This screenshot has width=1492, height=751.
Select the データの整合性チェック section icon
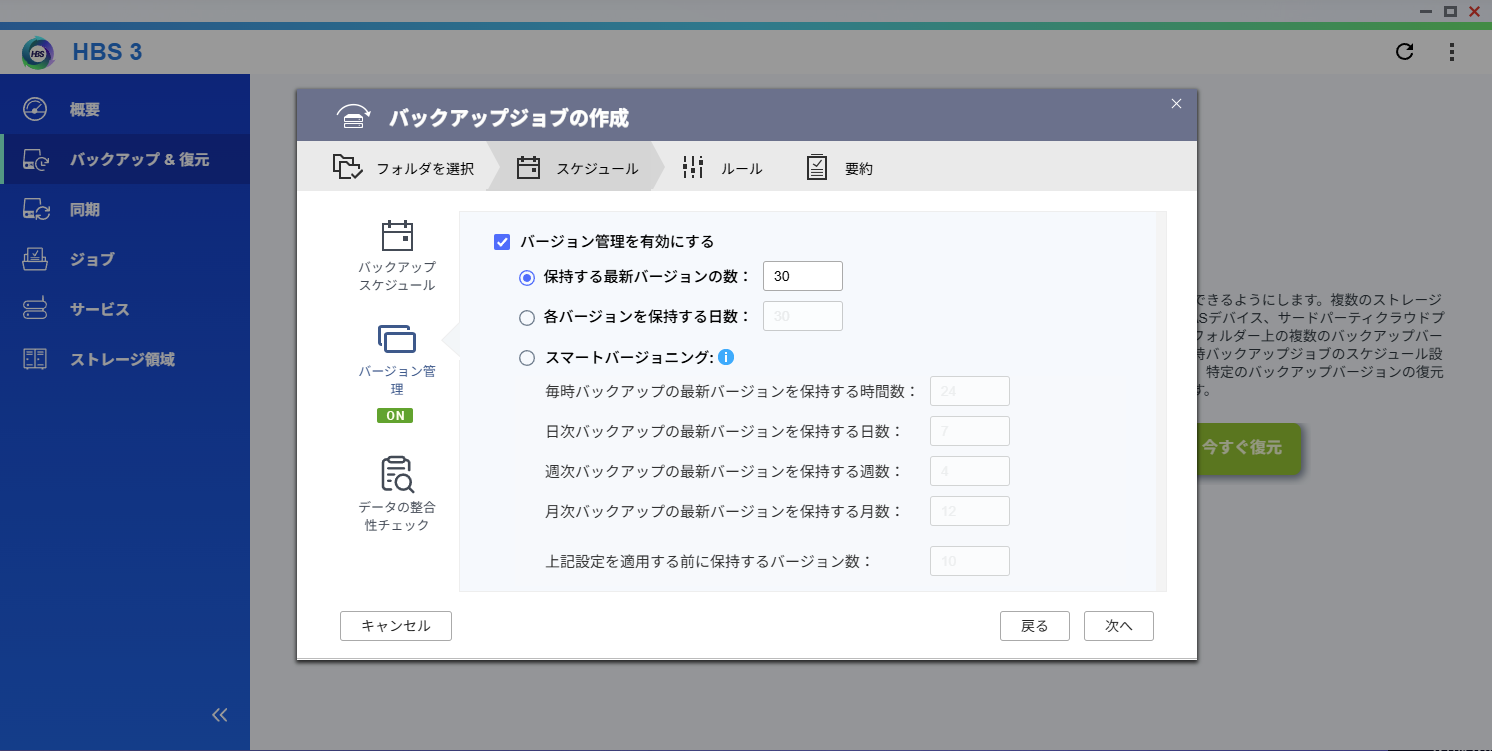[397, 474]
